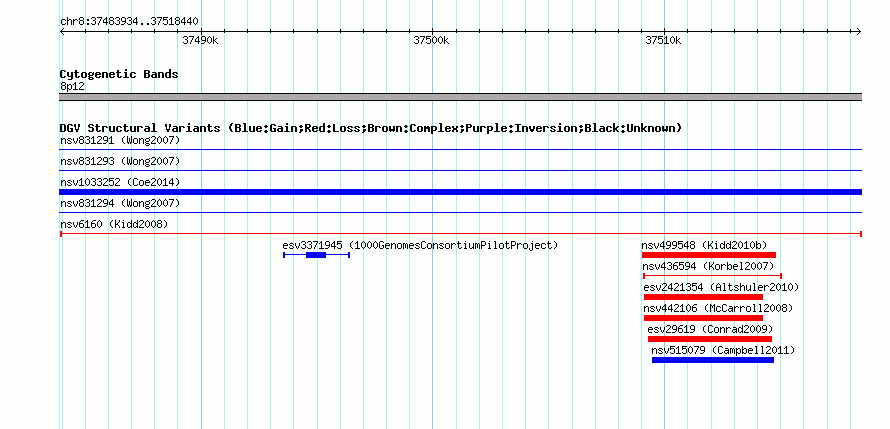The width and height of the screenshot is (890, 429).
Task: Click the nsv442106 (McCarroll2008) label
Action: point(718,308)
